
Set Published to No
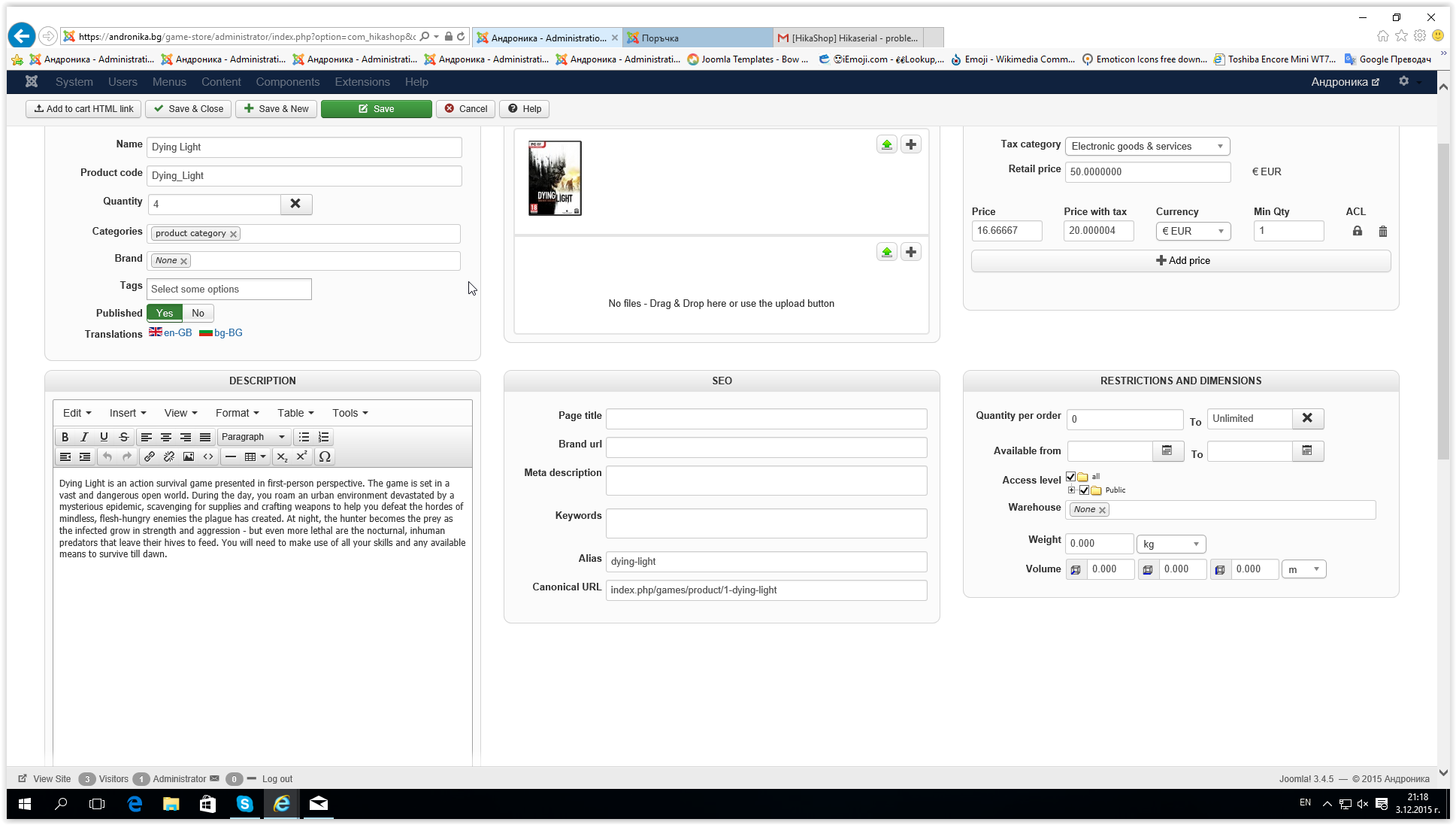tap(198, 313)
